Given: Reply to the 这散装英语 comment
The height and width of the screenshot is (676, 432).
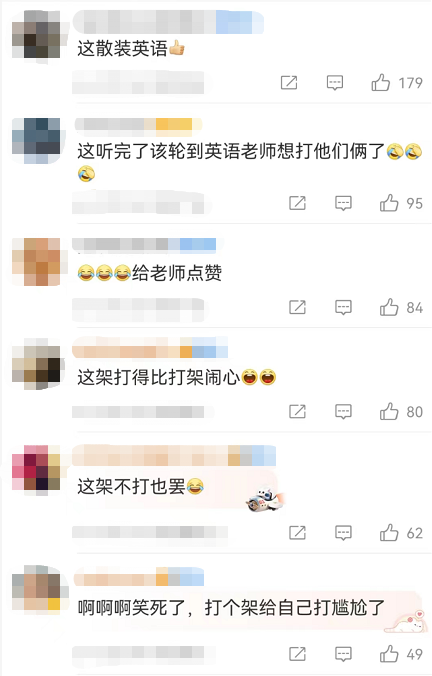Looking at the screenshot, I should (335, 82).
